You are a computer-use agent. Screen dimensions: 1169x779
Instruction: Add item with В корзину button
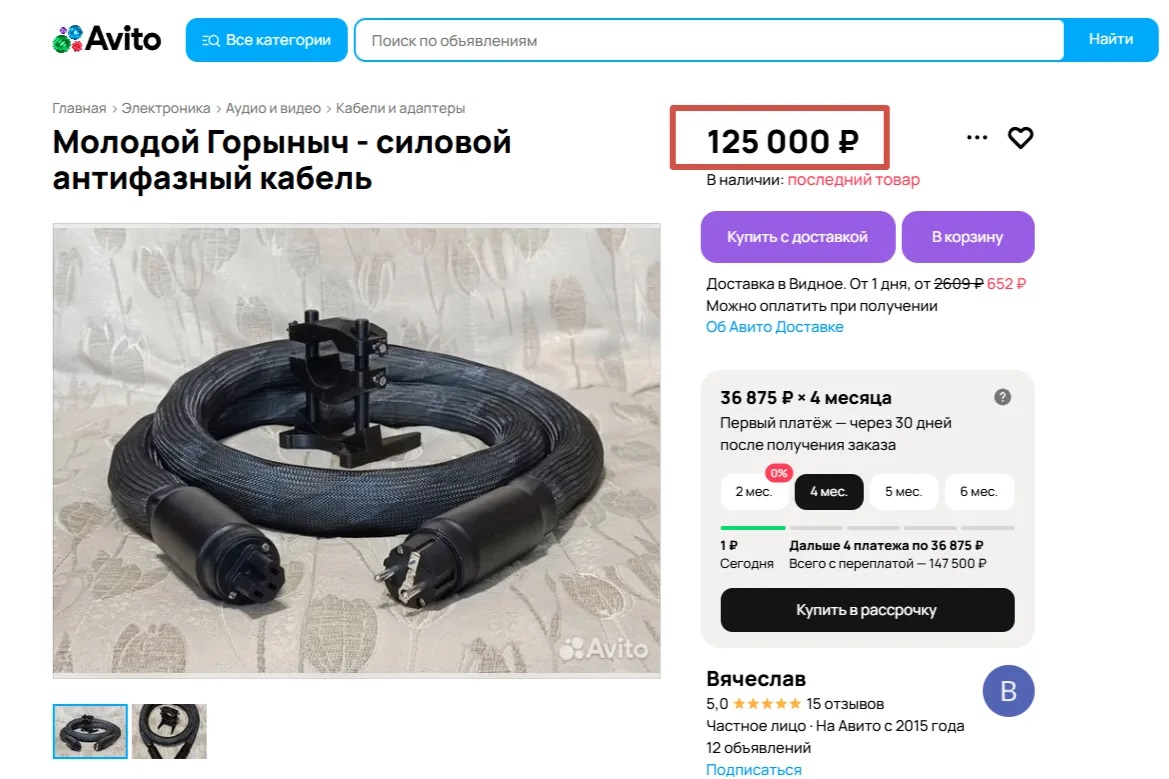[967, 237]
